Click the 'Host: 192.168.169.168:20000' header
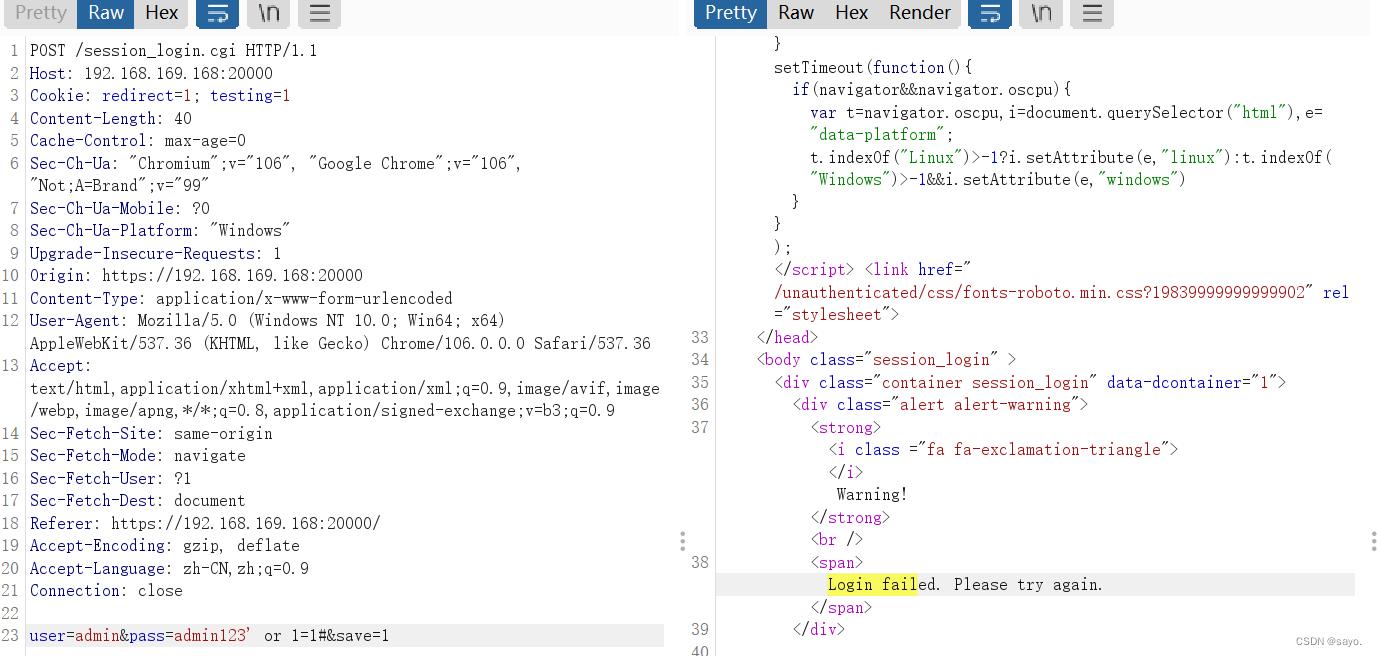1377x656 pixels. click(151, 73)
